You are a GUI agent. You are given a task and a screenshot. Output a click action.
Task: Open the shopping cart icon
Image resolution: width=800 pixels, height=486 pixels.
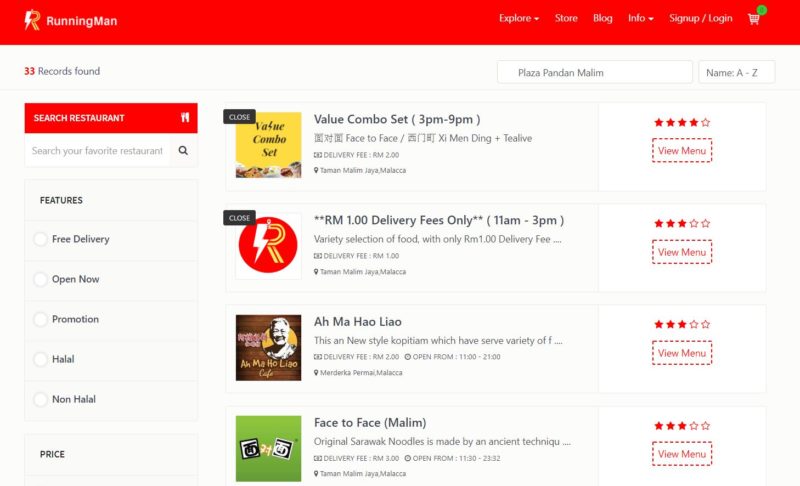tap(754, 19)
